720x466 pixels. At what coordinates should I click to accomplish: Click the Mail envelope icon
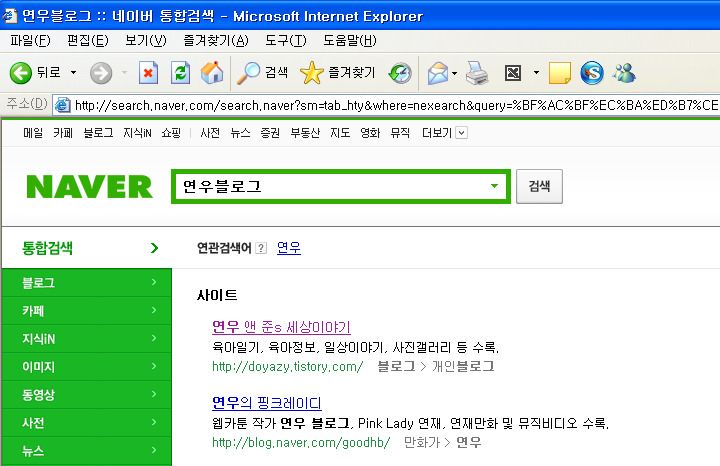pyautogui.click(x=438, y=73)
